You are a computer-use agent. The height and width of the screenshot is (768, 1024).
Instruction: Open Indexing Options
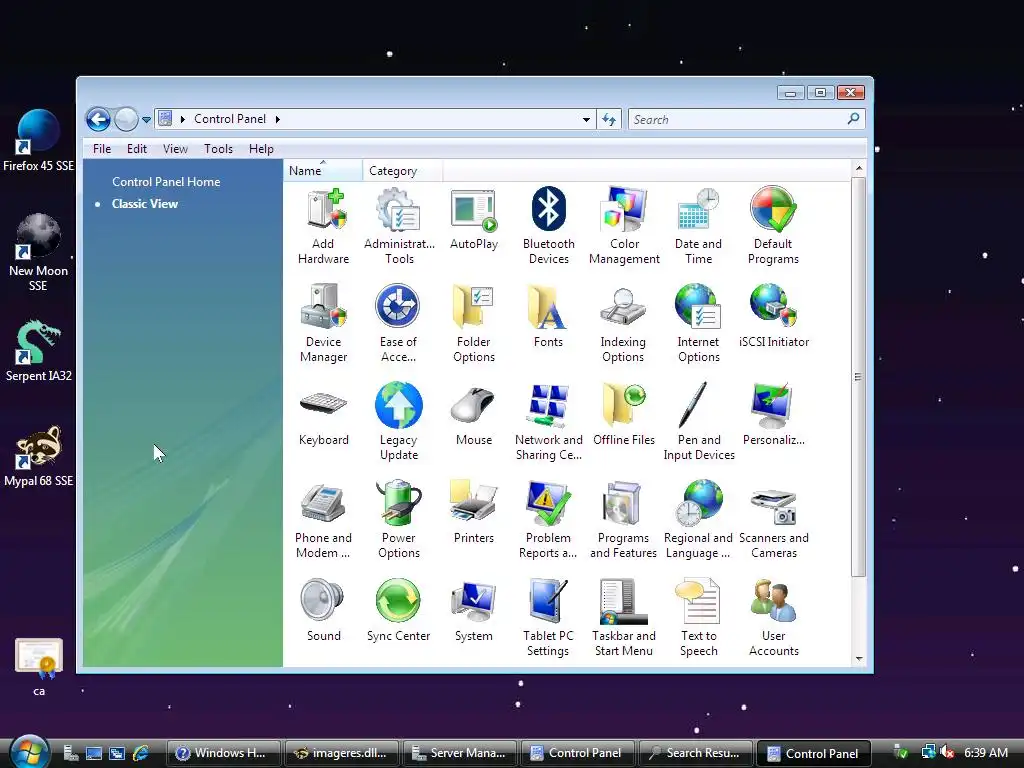623,324
